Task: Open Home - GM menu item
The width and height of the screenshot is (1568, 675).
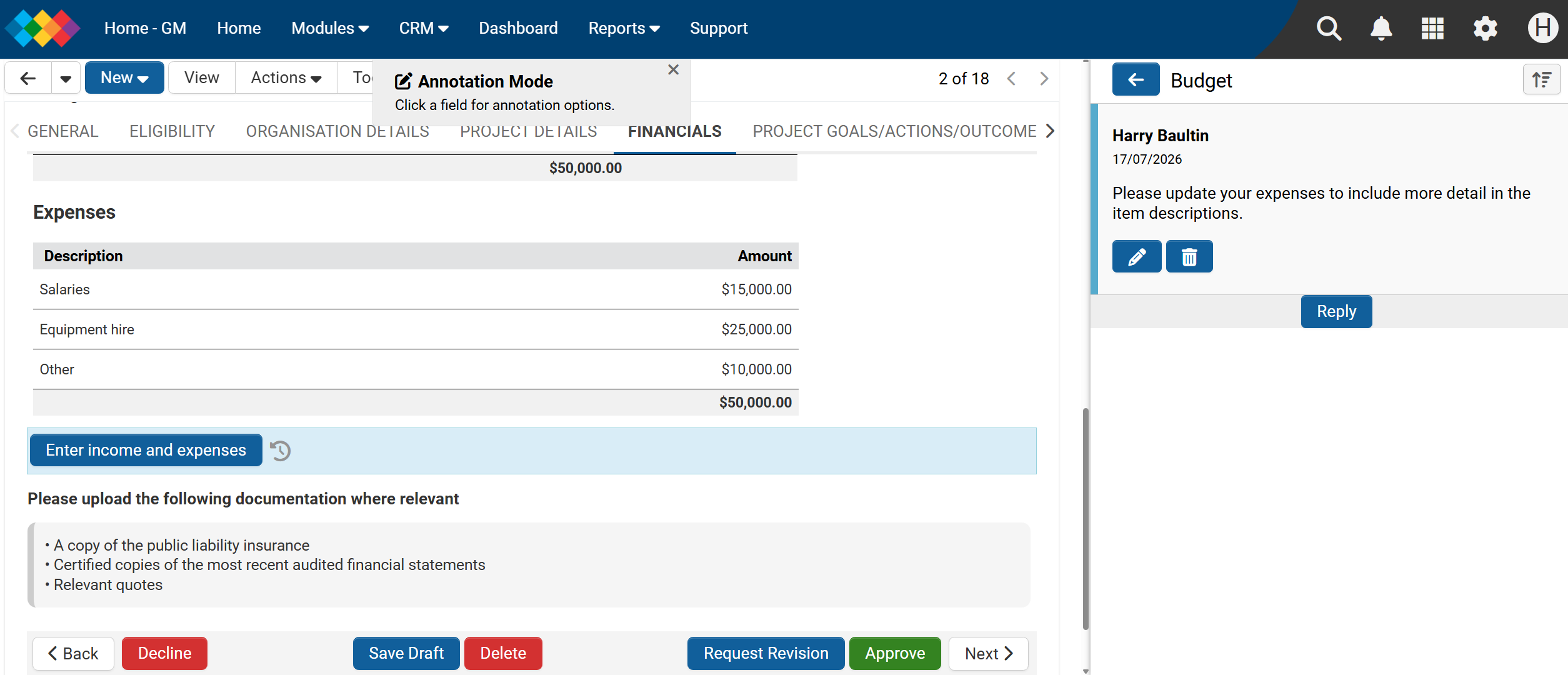Action: [145, 29]
